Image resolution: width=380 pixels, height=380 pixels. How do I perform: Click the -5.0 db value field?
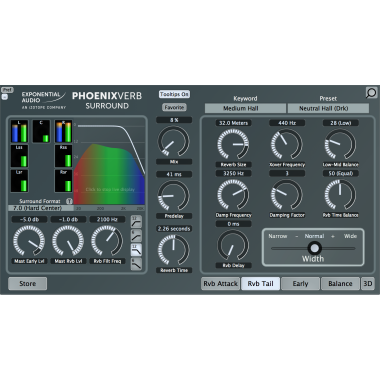29,219
